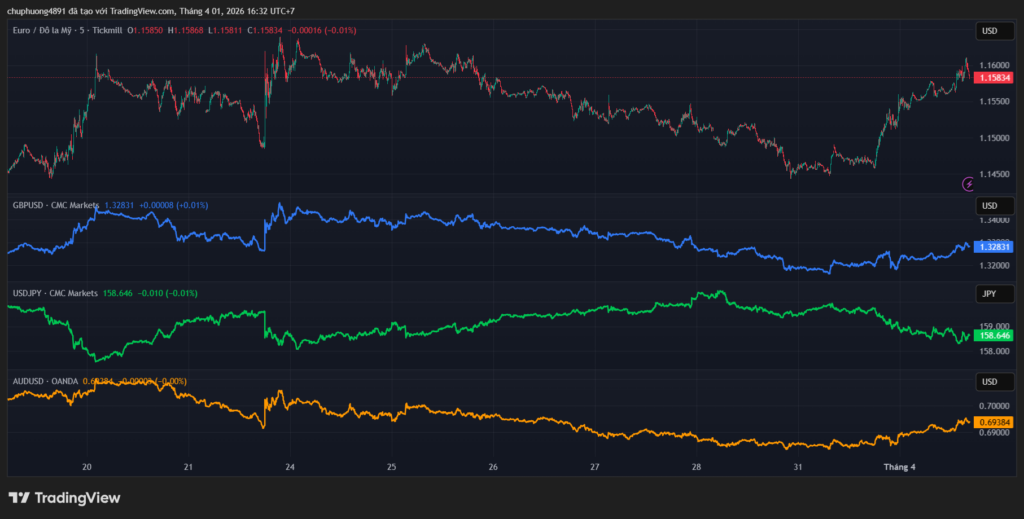Click the purple lightning bolt icon
The height and width of the screenshot is (519, 1024).
pos(968,184)
